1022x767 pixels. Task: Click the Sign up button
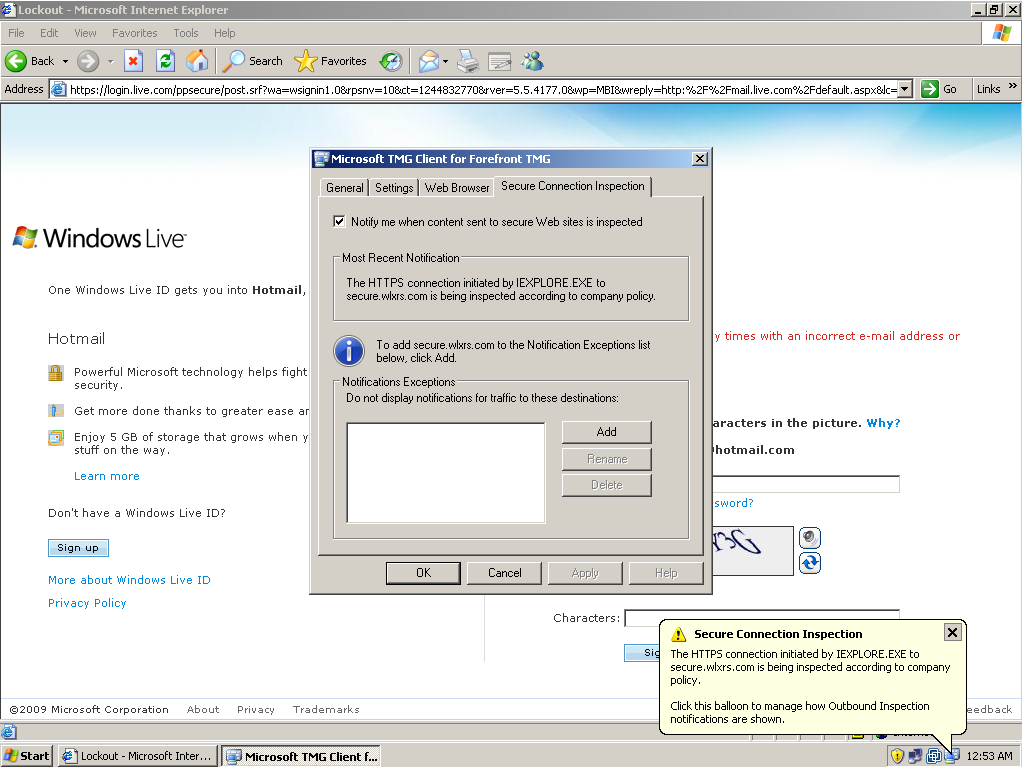coord(78,548)
